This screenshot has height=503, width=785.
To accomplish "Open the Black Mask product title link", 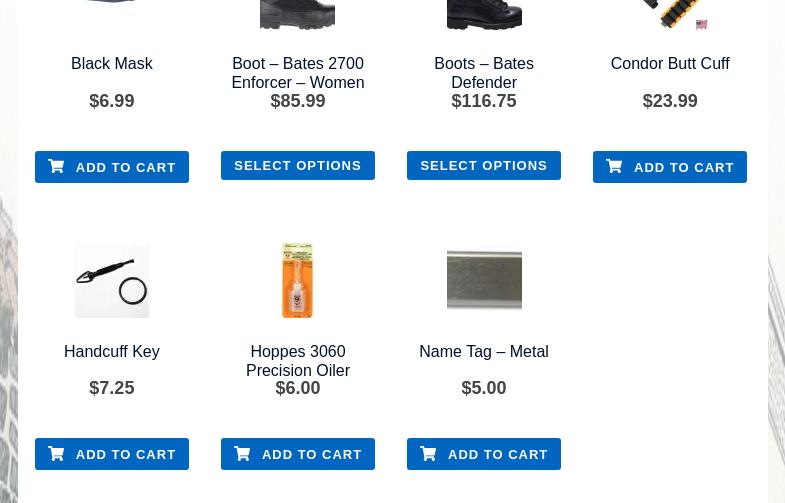I will click(112, 64).
